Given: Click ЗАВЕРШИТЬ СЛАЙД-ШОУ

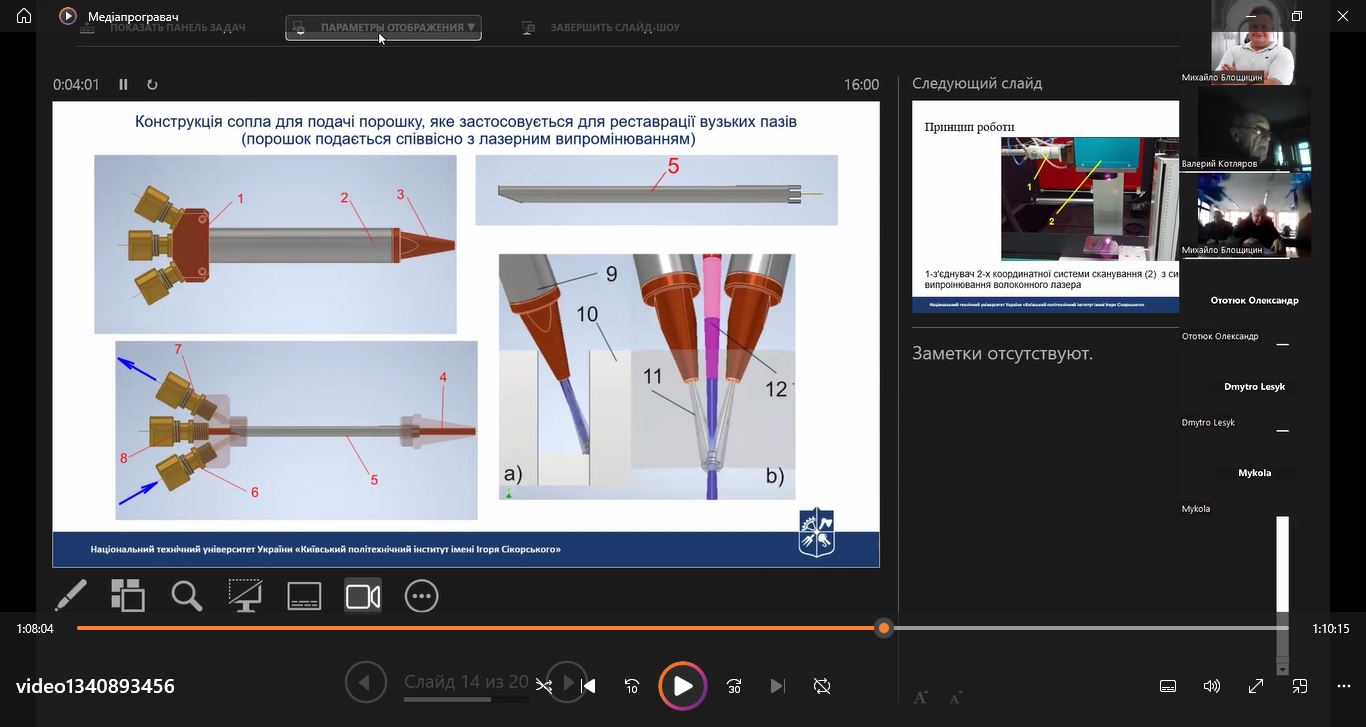Looking at the screenshot, I should pyautogui.click(x=601, y=27).
